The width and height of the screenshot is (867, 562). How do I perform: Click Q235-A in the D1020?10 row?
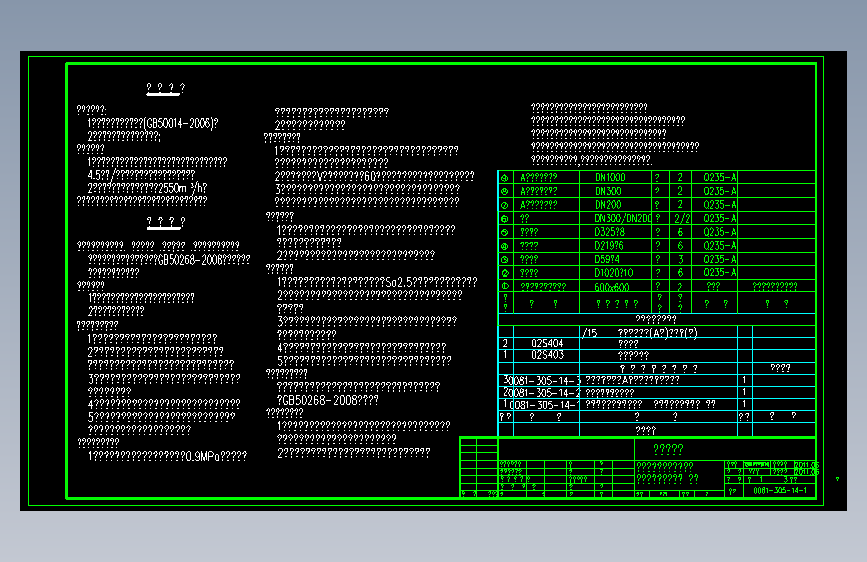[720, 273]
